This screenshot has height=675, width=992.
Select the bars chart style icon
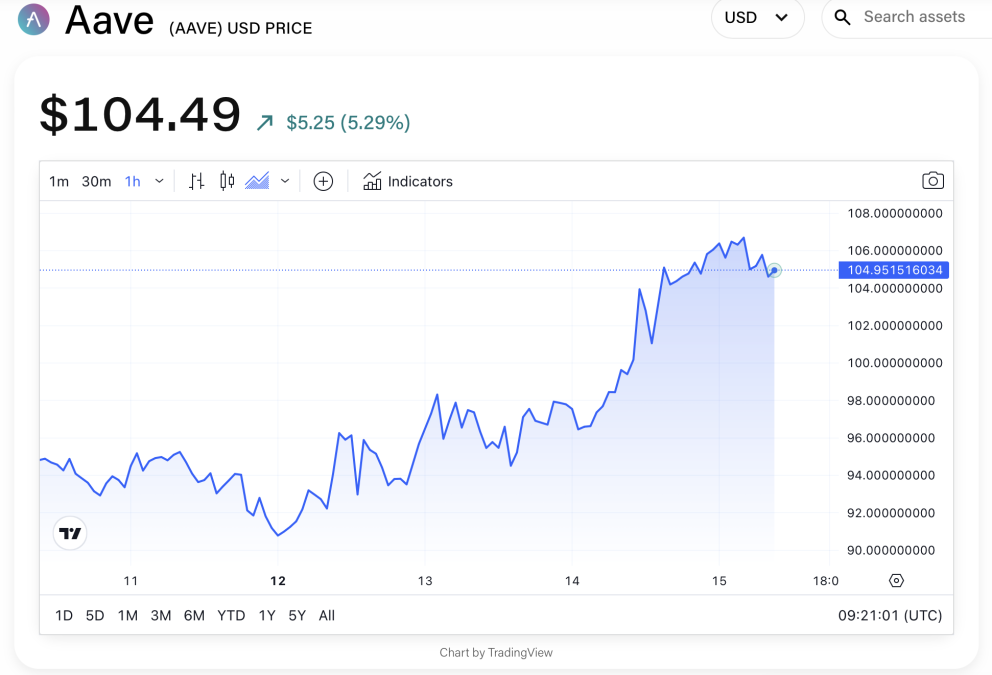[x=196, y=181]
